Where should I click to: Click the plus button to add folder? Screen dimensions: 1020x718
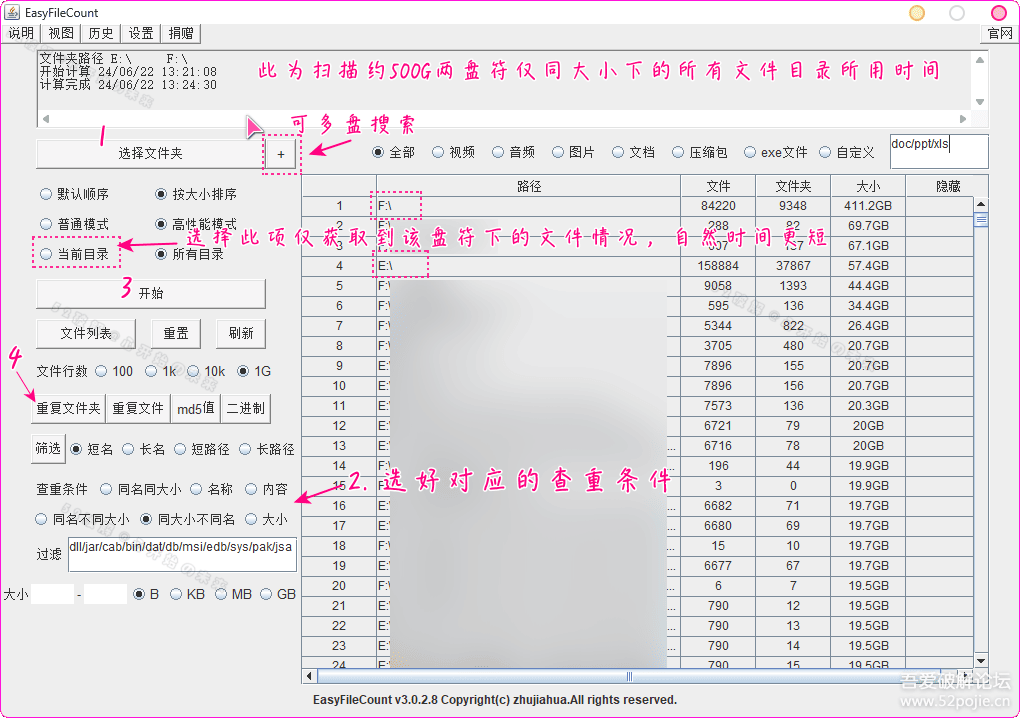click(x=281, y=154)
